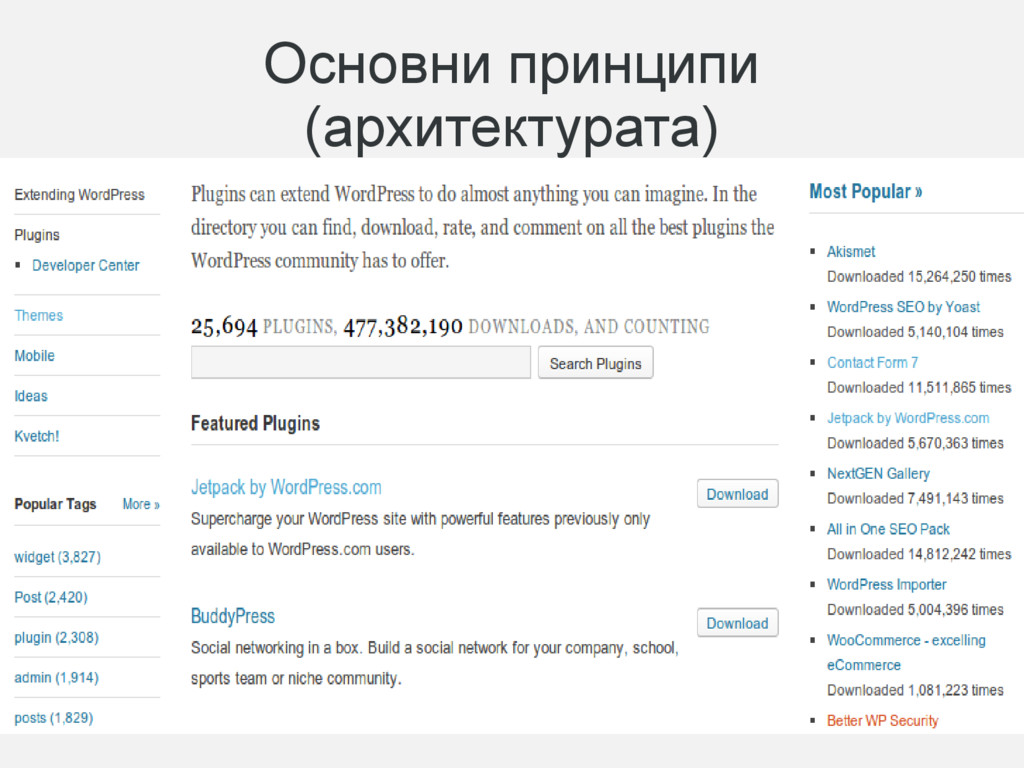Image resolution: width=1024 pixels, height=768 pixels.
Task: Open WordPress SEO by Yoast
Action: 903,307
